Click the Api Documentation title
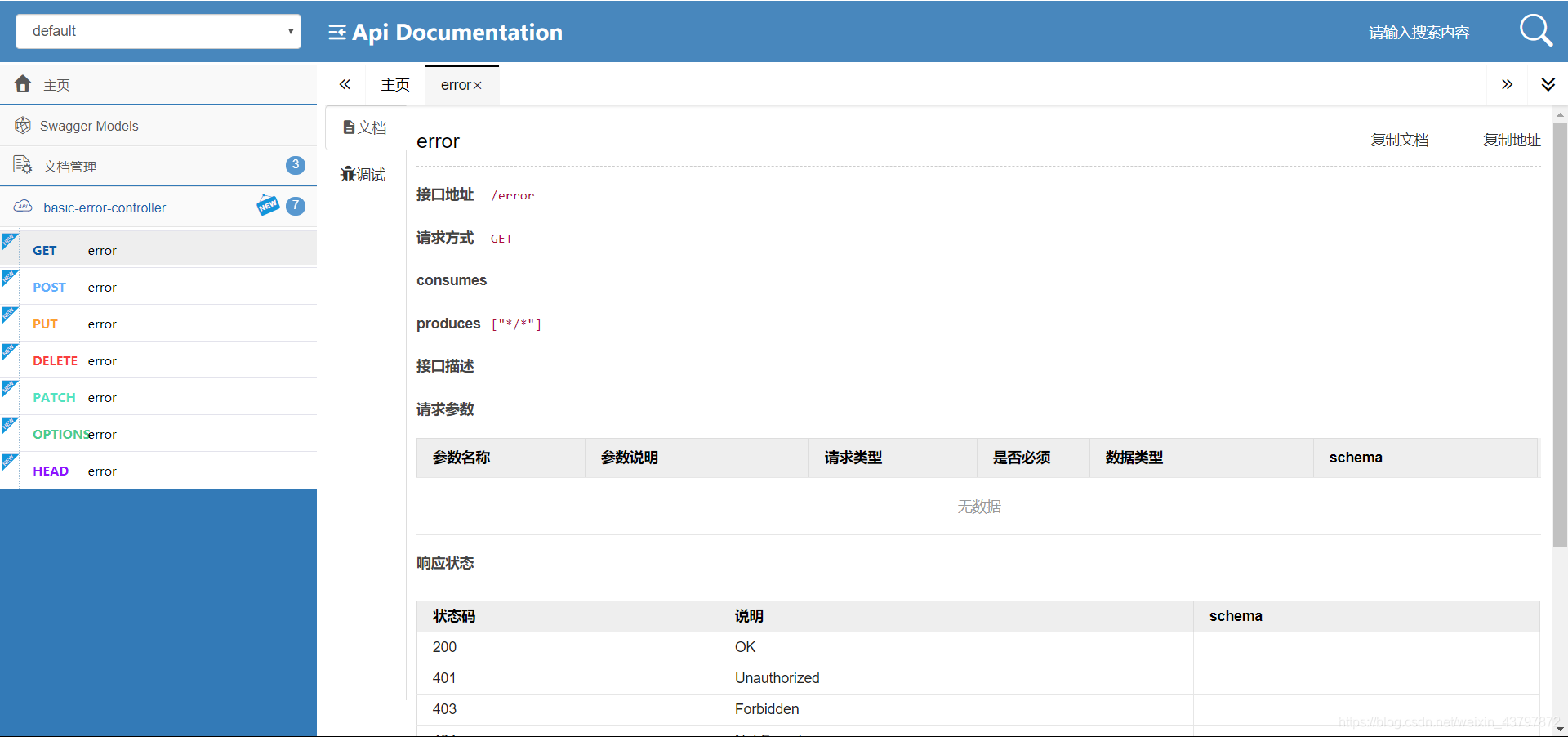The height and width of the screenshot is (737, 1568). coord(457,32)
